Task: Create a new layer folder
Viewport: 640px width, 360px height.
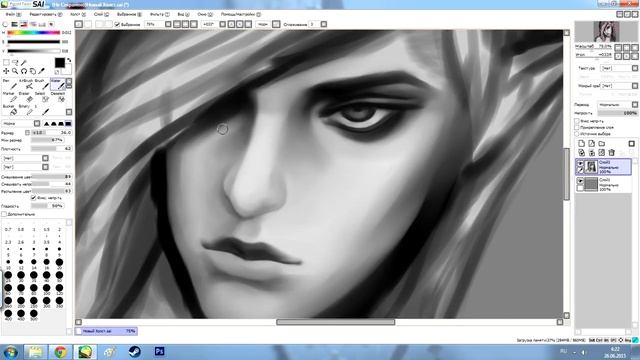Action: [602, 144]
